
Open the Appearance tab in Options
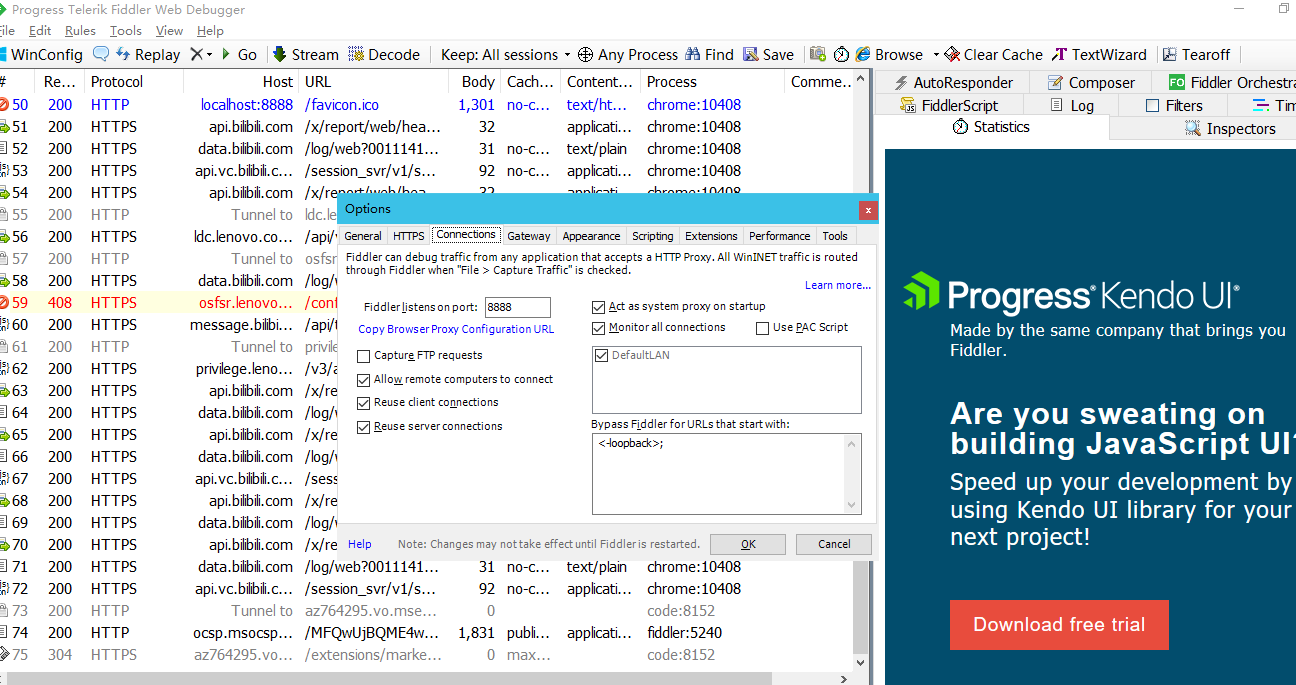click(x=591, y=236)
